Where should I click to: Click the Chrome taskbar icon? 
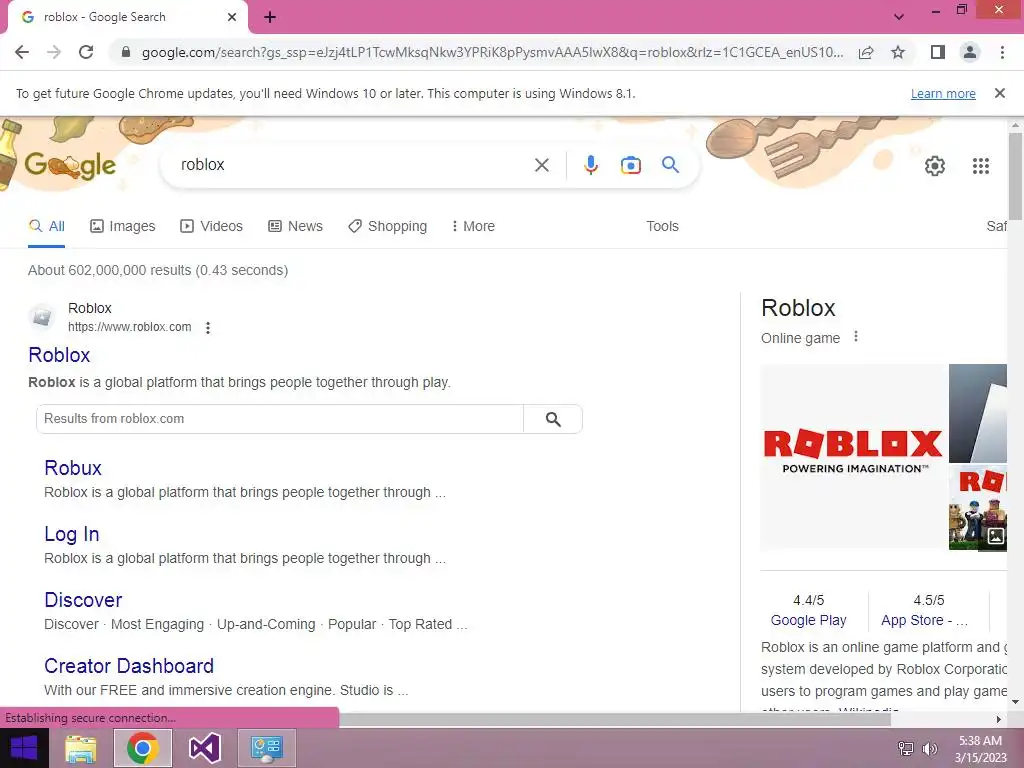(x=143, y=748)
